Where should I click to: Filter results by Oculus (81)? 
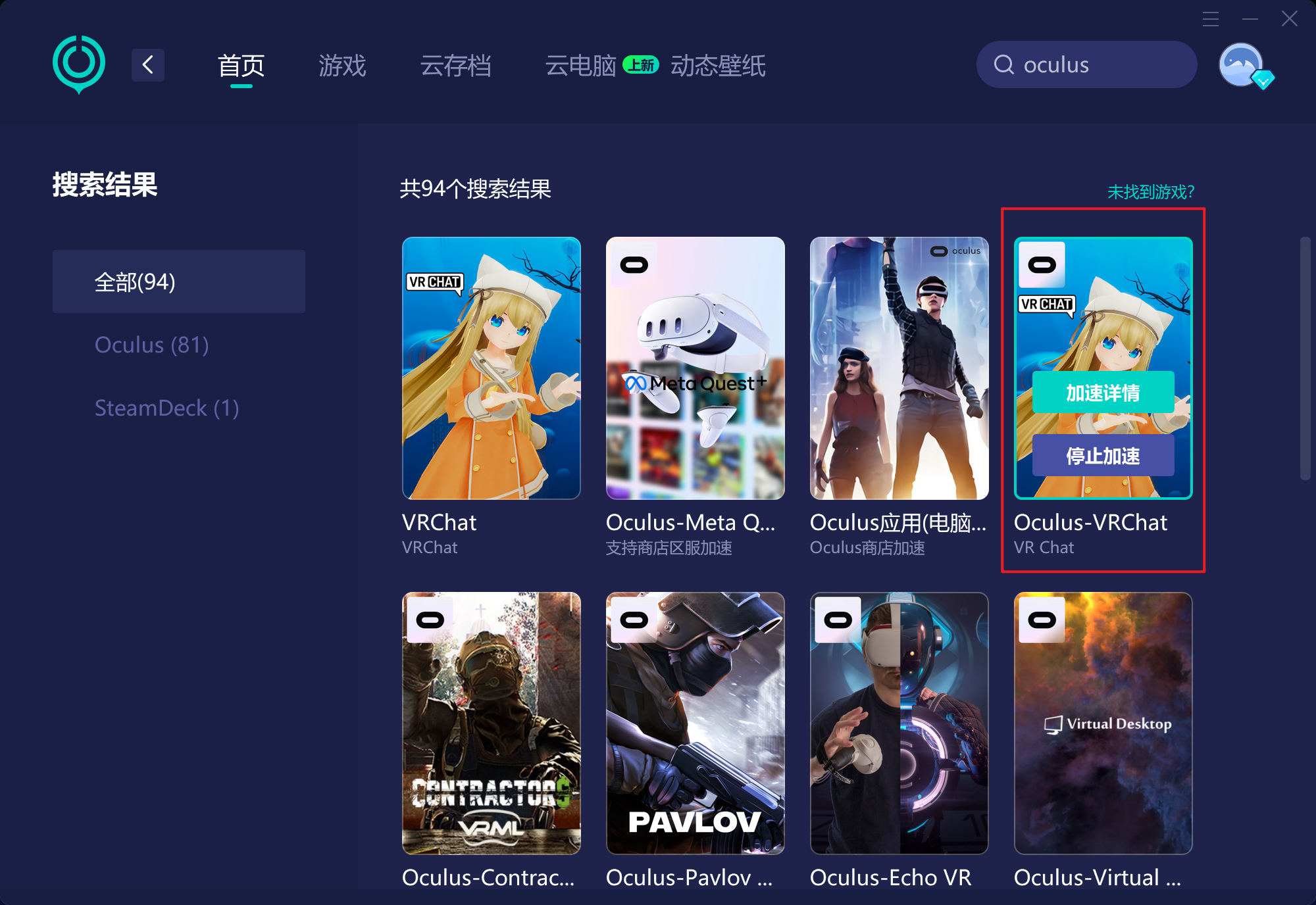(x=152, y=345)
